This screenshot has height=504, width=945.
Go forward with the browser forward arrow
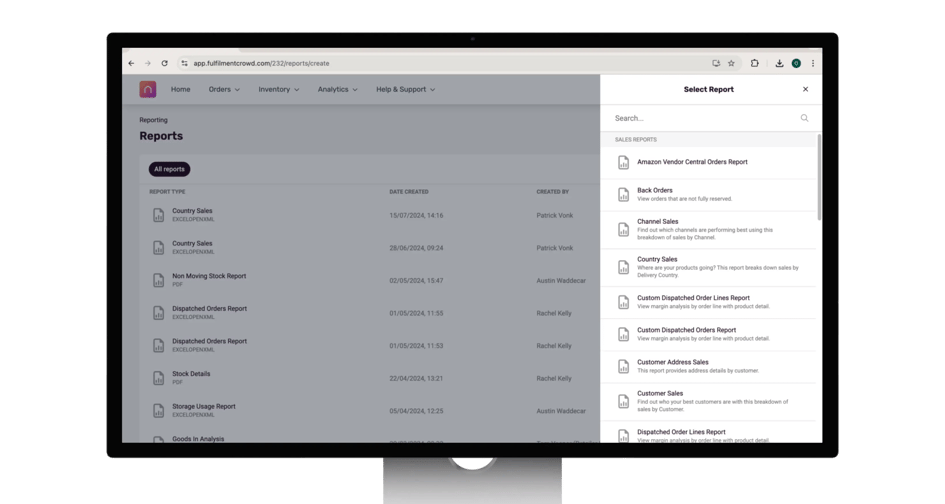point(148,63)
